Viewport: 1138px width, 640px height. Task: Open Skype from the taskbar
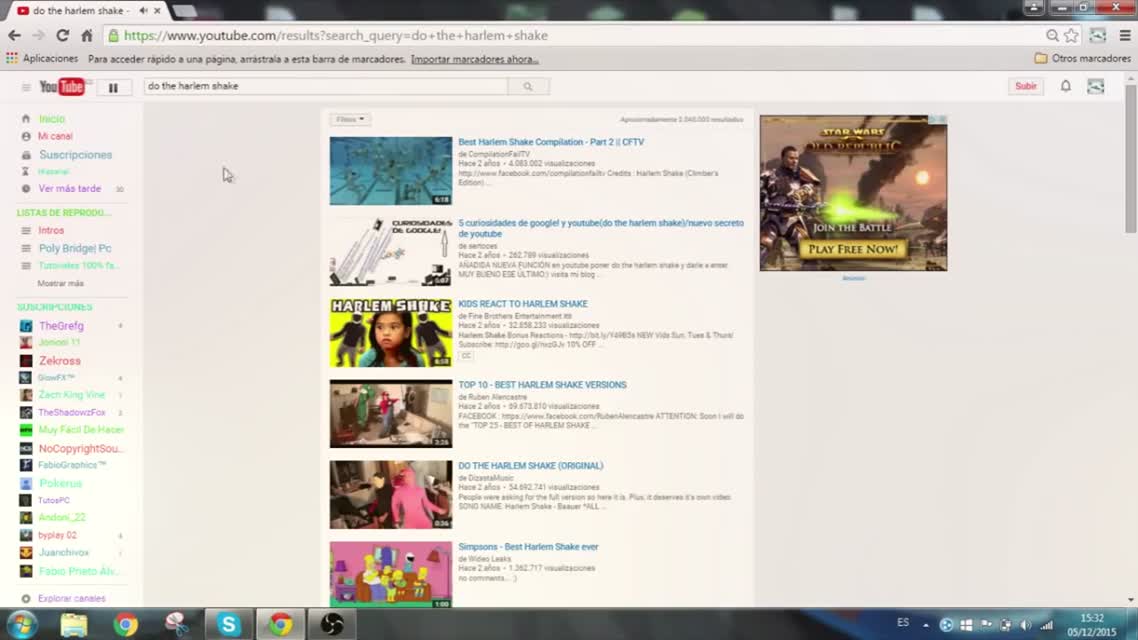point(229,624)
